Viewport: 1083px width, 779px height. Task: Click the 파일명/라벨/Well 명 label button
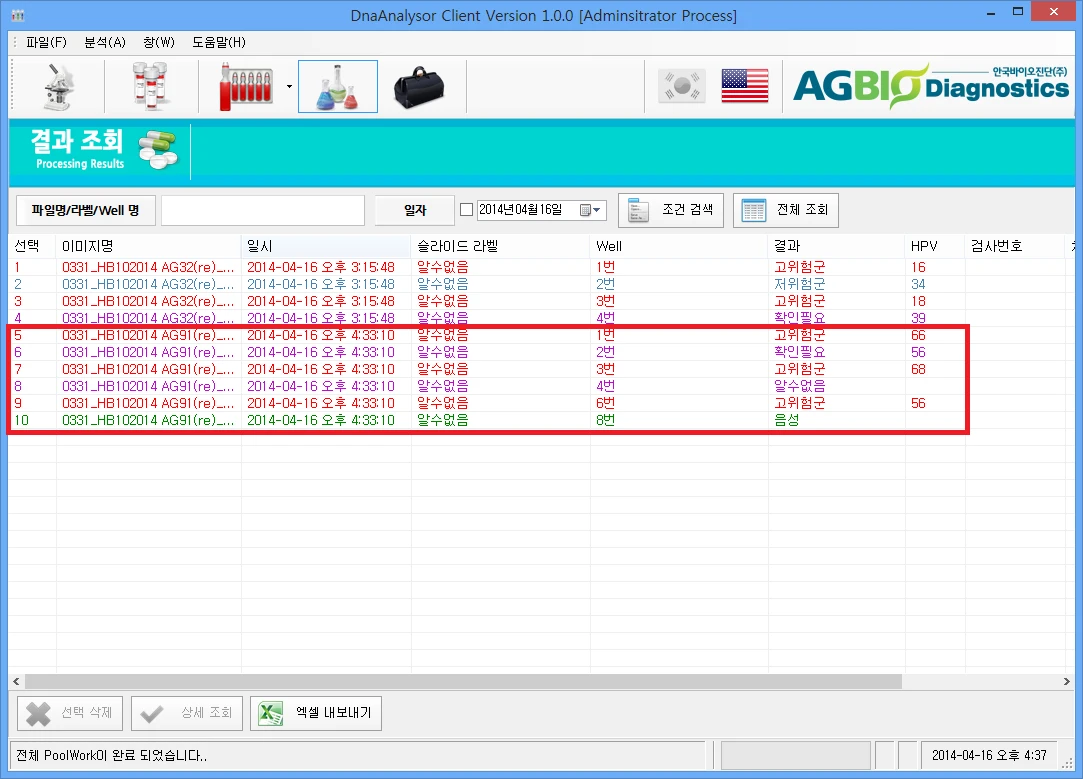[x=86, y=210]
